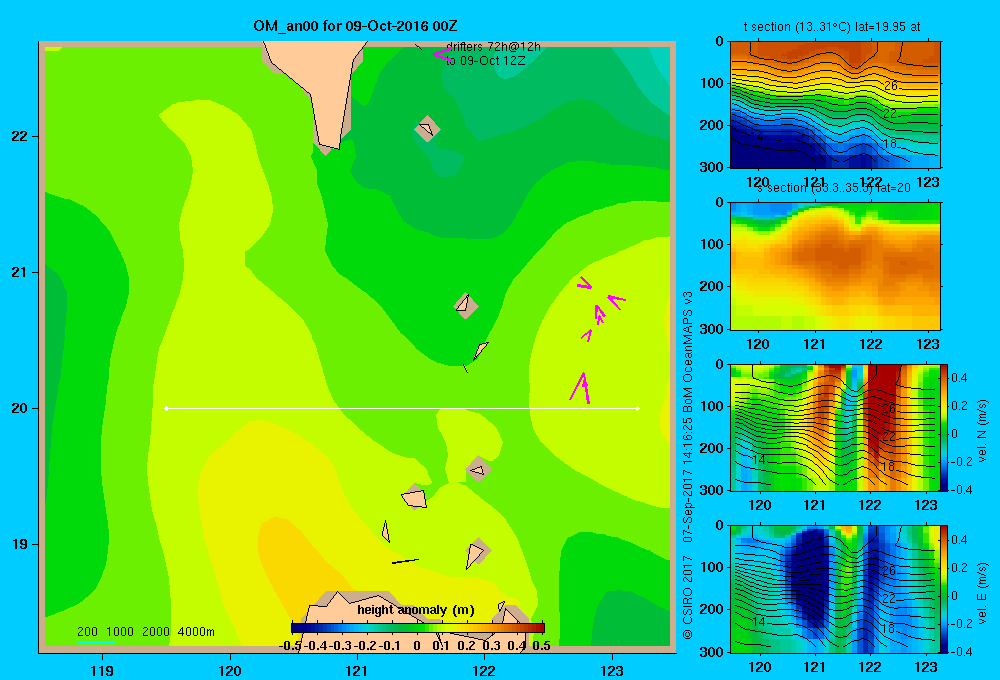Click the magenta drifter arrow beside the drifters legend
Image resolution: width=1000 pixels, height=680 pixels.
tap(441, 55)
